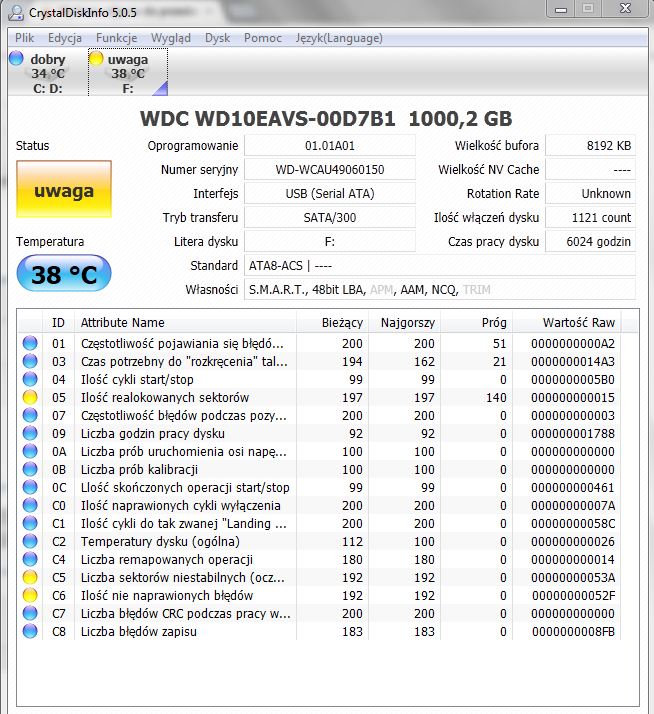
Task: Click the yellow uwaga status button
Action: coord(64,189)
